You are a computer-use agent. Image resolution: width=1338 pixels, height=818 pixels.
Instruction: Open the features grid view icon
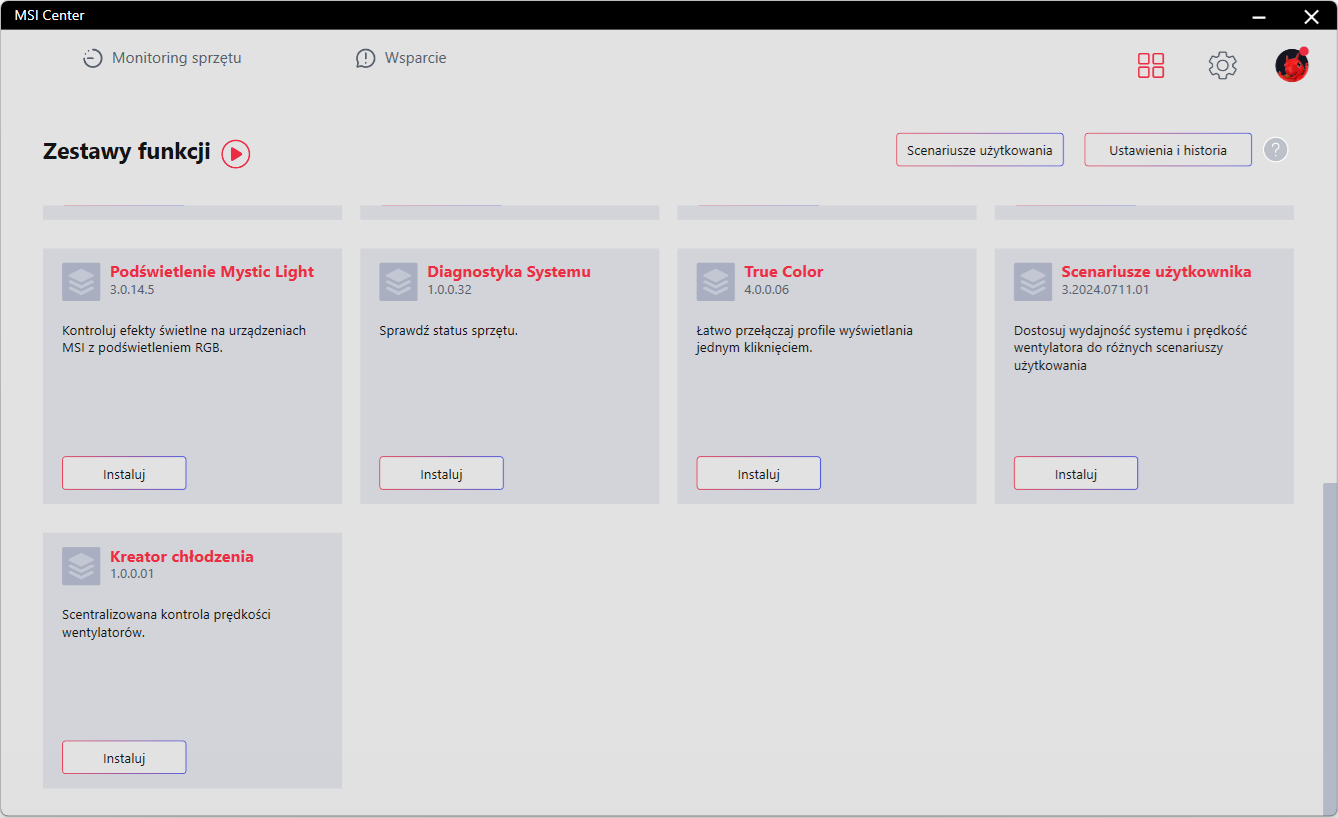coord(1151,66)
